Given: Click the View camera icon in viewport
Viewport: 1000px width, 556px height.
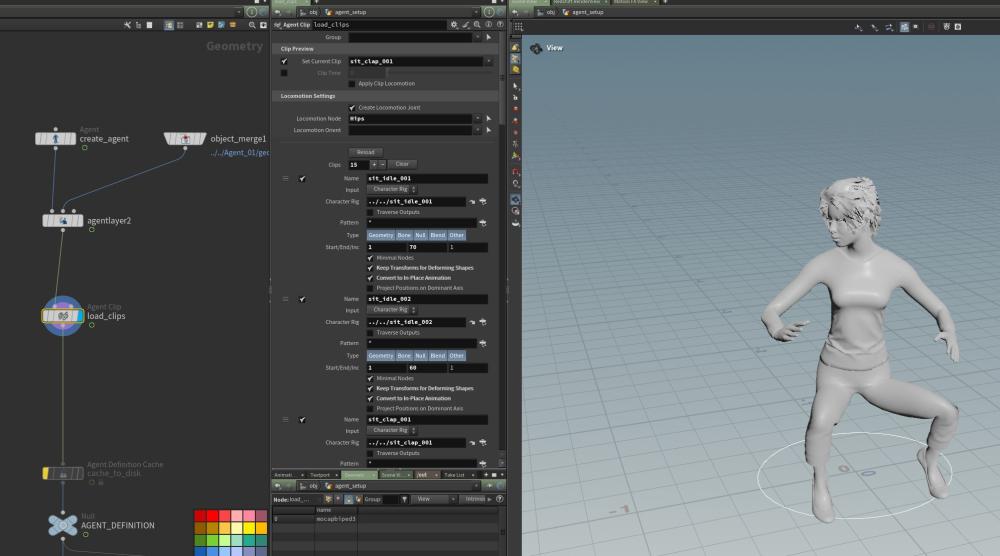Looking at the screenshot, I should [536, 47].
